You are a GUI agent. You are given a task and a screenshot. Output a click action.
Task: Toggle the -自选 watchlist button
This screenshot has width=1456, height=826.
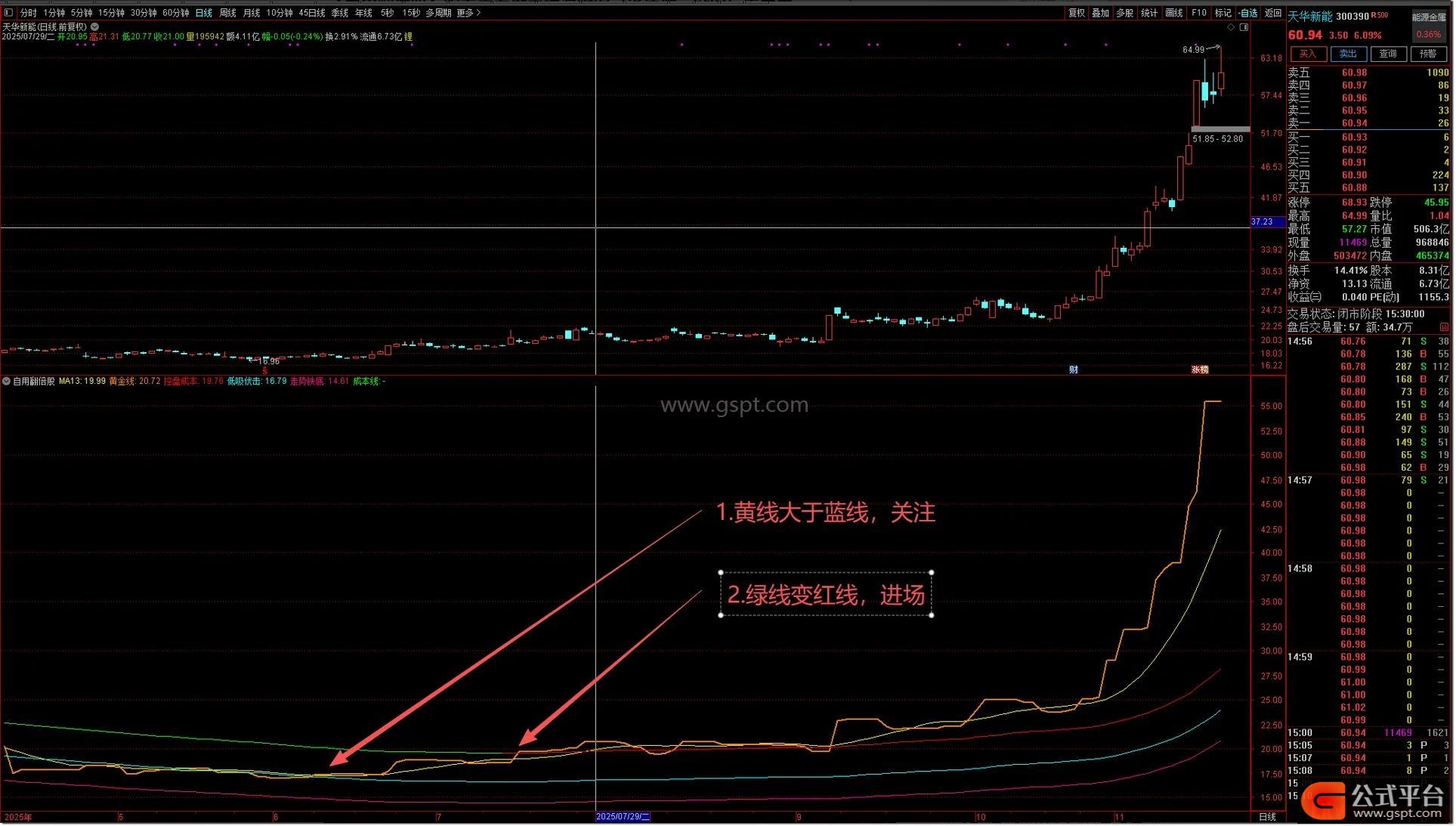click(x=1248, y=13)
